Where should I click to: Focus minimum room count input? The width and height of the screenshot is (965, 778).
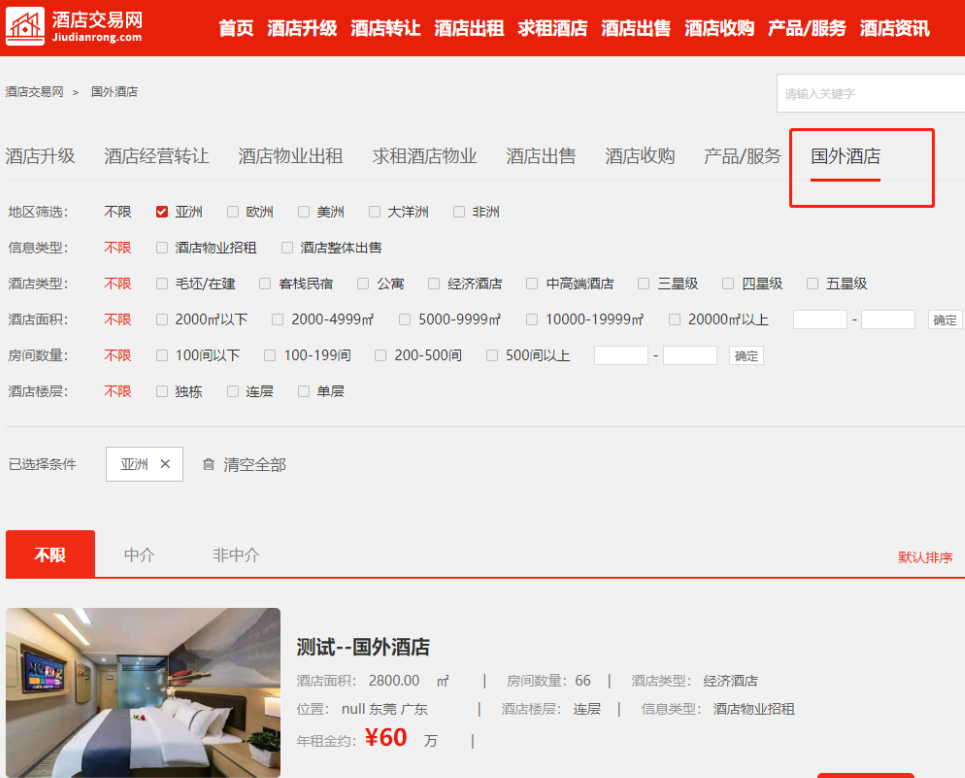click(621, 355)
